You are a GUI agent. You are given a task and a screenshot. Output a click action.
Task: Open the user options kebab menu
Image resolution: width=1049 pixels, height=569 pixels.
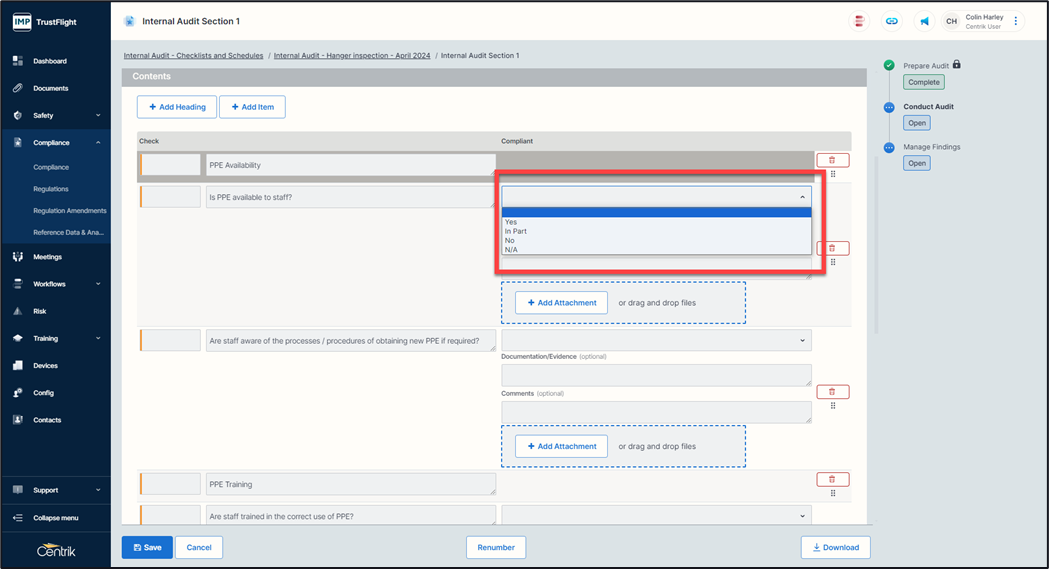pos(1016,21)
